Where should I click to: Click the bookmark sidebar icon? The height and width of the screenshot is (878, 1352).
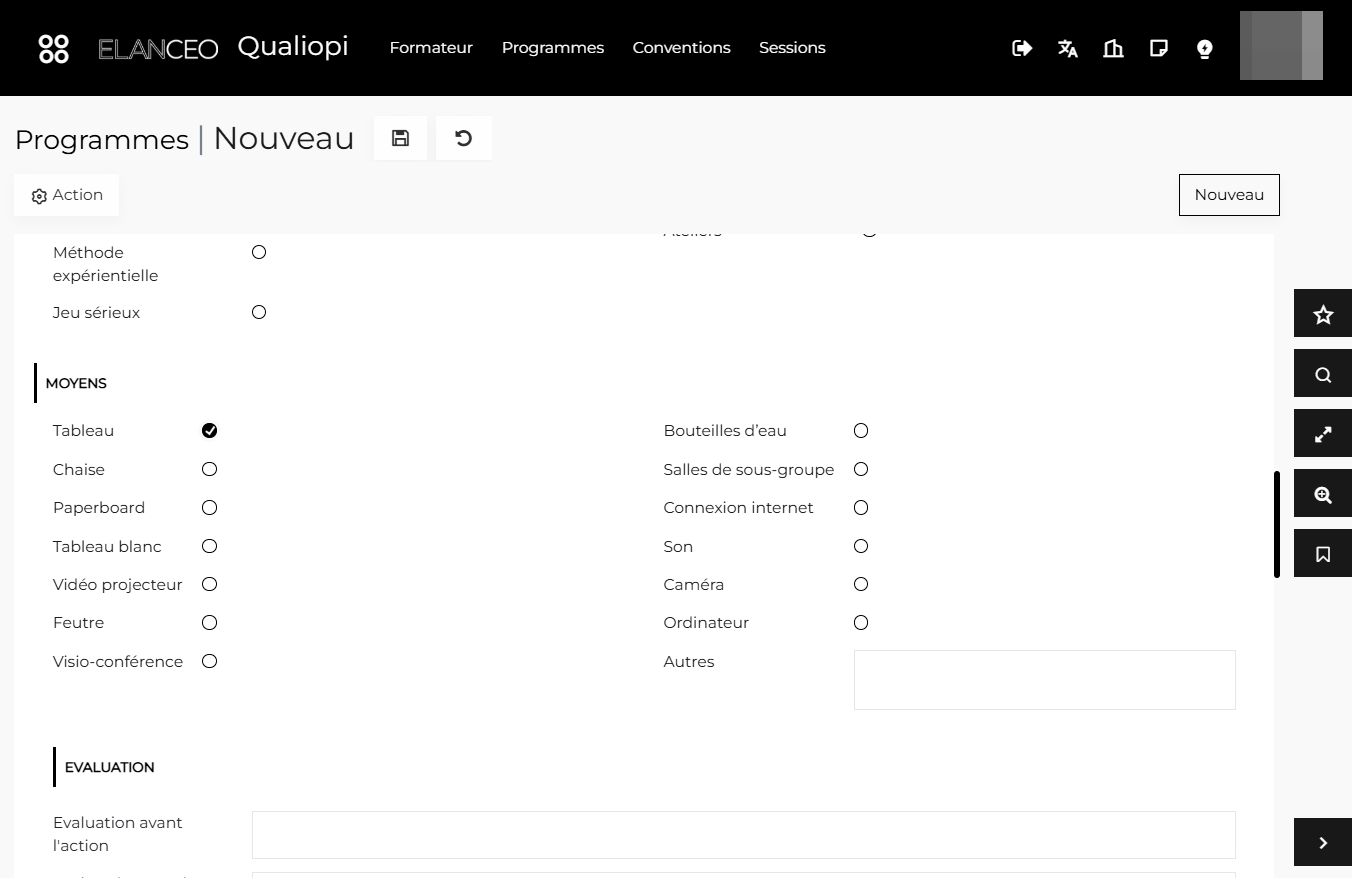coord(1323,554)
